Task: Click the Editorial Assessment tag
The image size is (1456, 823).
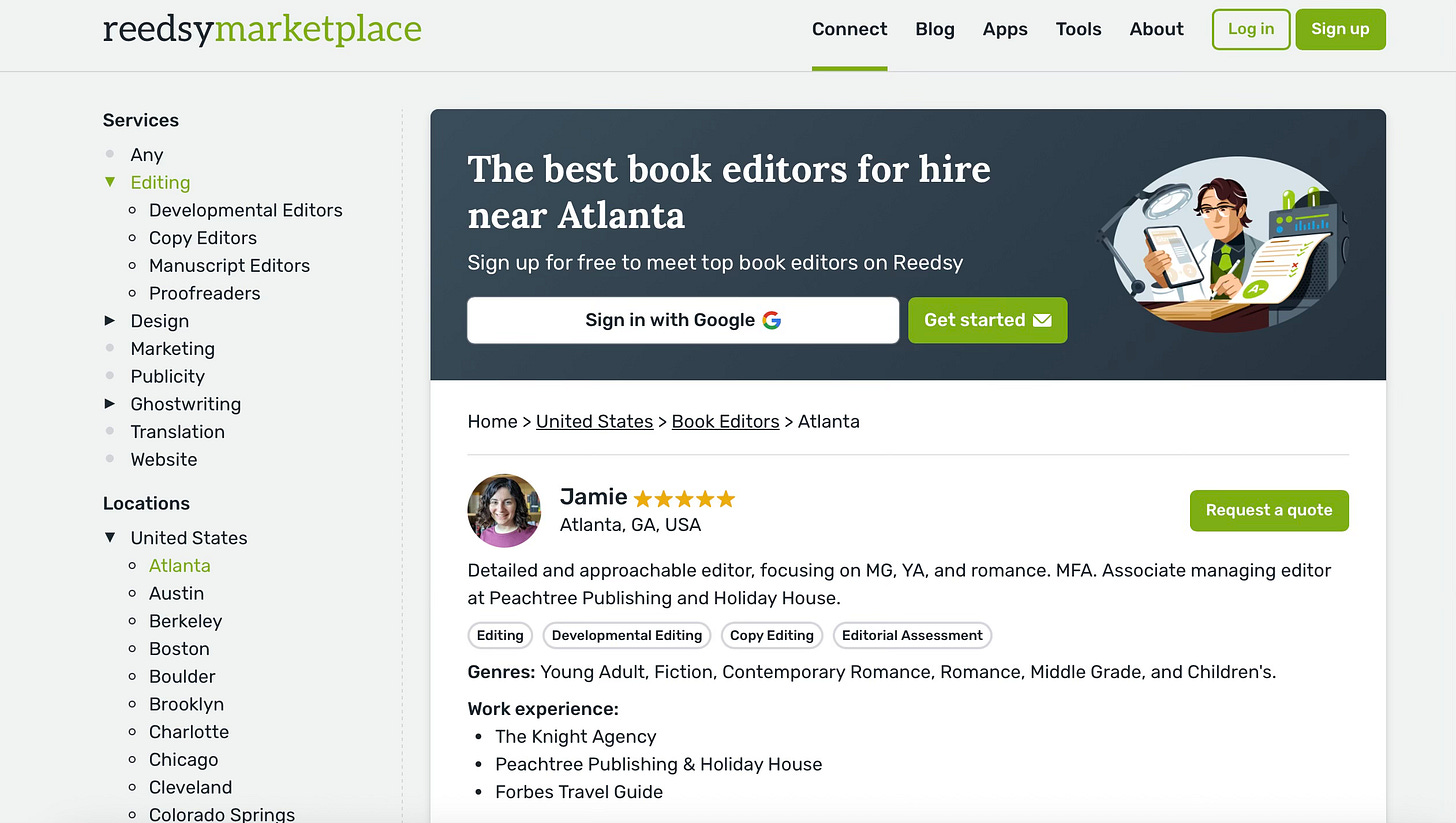Action: pyautogui.click(x=912, y=635)
